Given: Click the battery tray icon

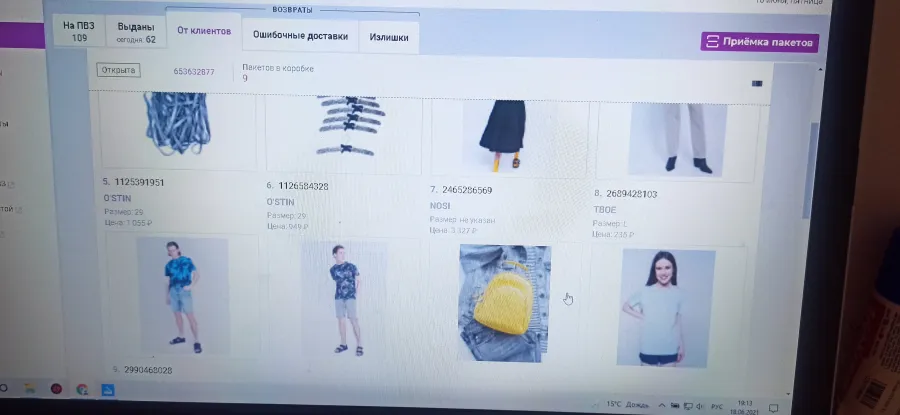Looking at the screenshot, I should pyautogui.click(x=676, y=406).
